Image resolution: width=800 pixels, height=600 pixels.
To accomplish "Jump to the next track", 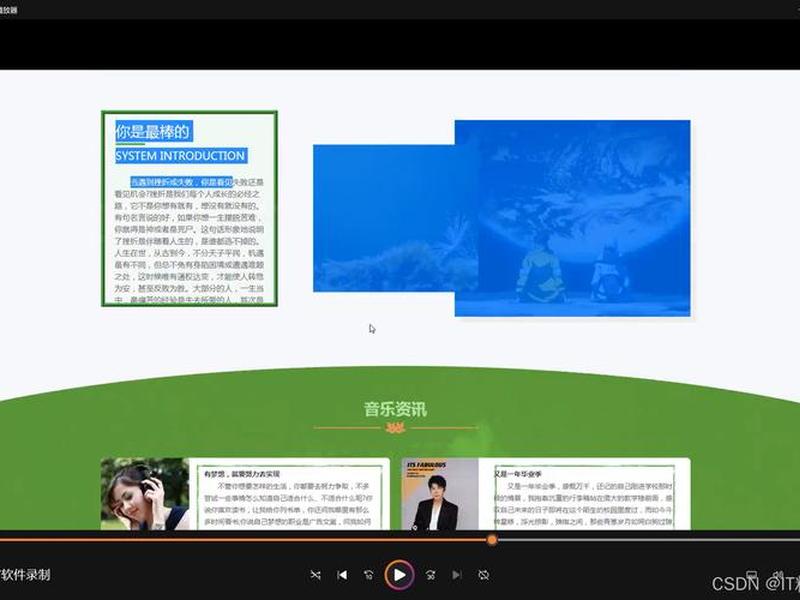I will [457, 575].
